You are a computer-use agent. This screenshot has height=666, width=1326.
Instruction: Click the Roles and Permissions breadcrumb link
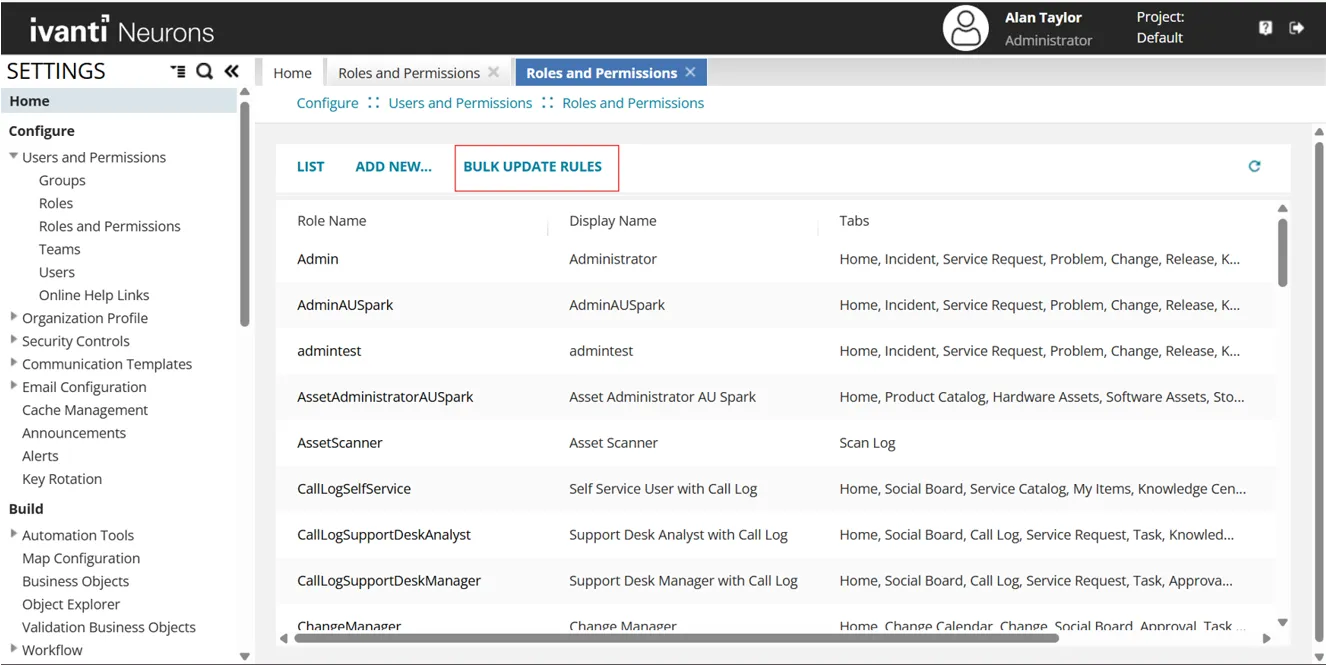[633, 103]
